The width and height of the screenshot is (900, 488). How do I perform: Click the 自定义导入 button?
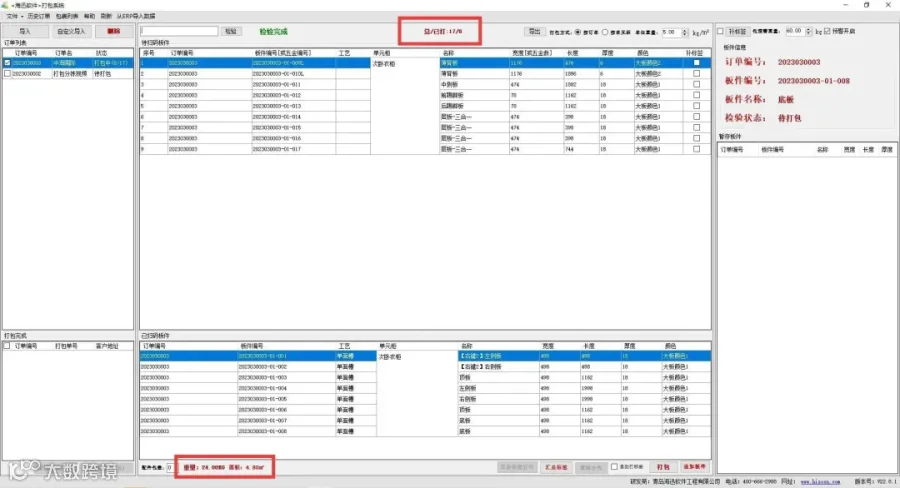pos(71,31)
